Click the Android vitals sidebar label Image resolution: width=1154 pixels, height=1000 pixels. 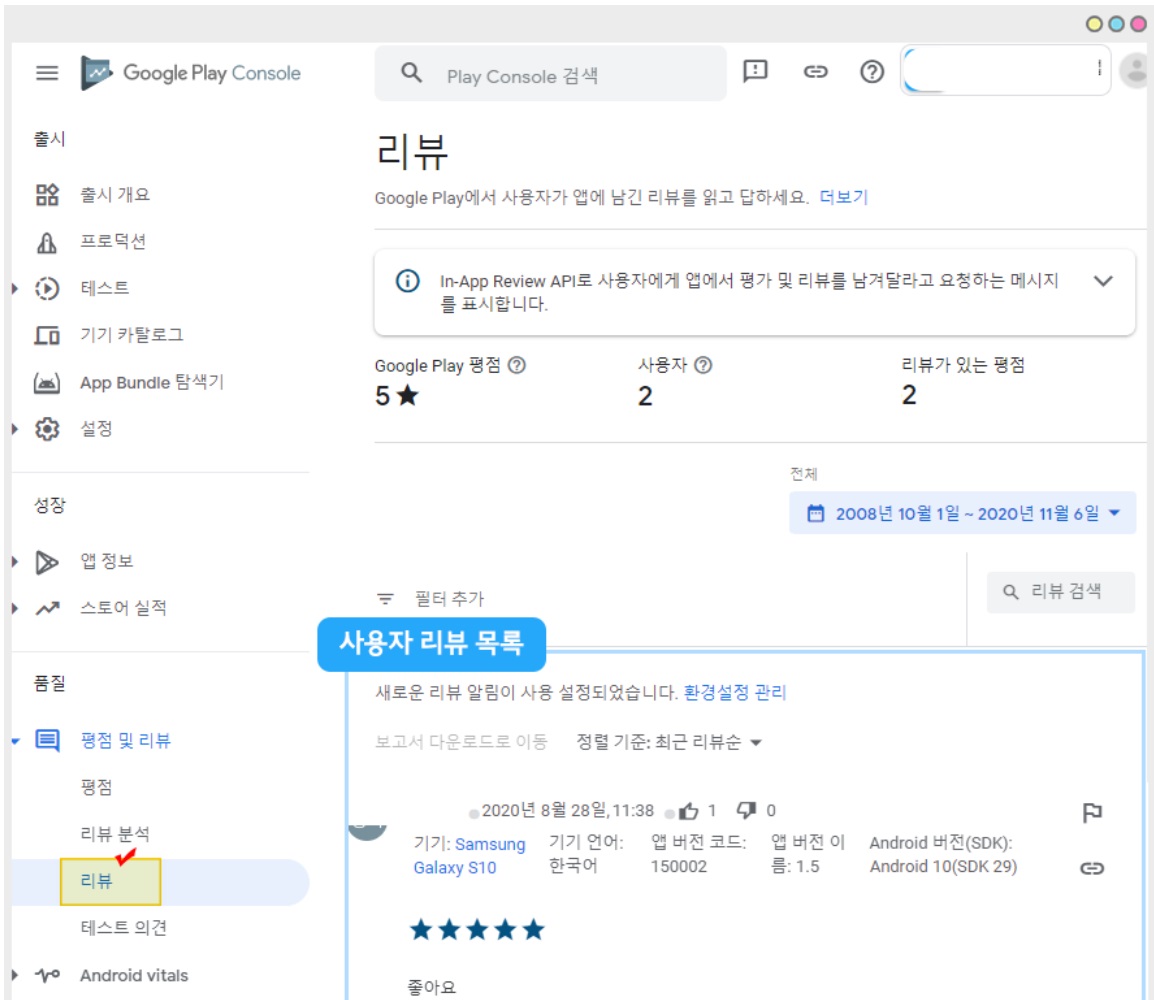134,976
